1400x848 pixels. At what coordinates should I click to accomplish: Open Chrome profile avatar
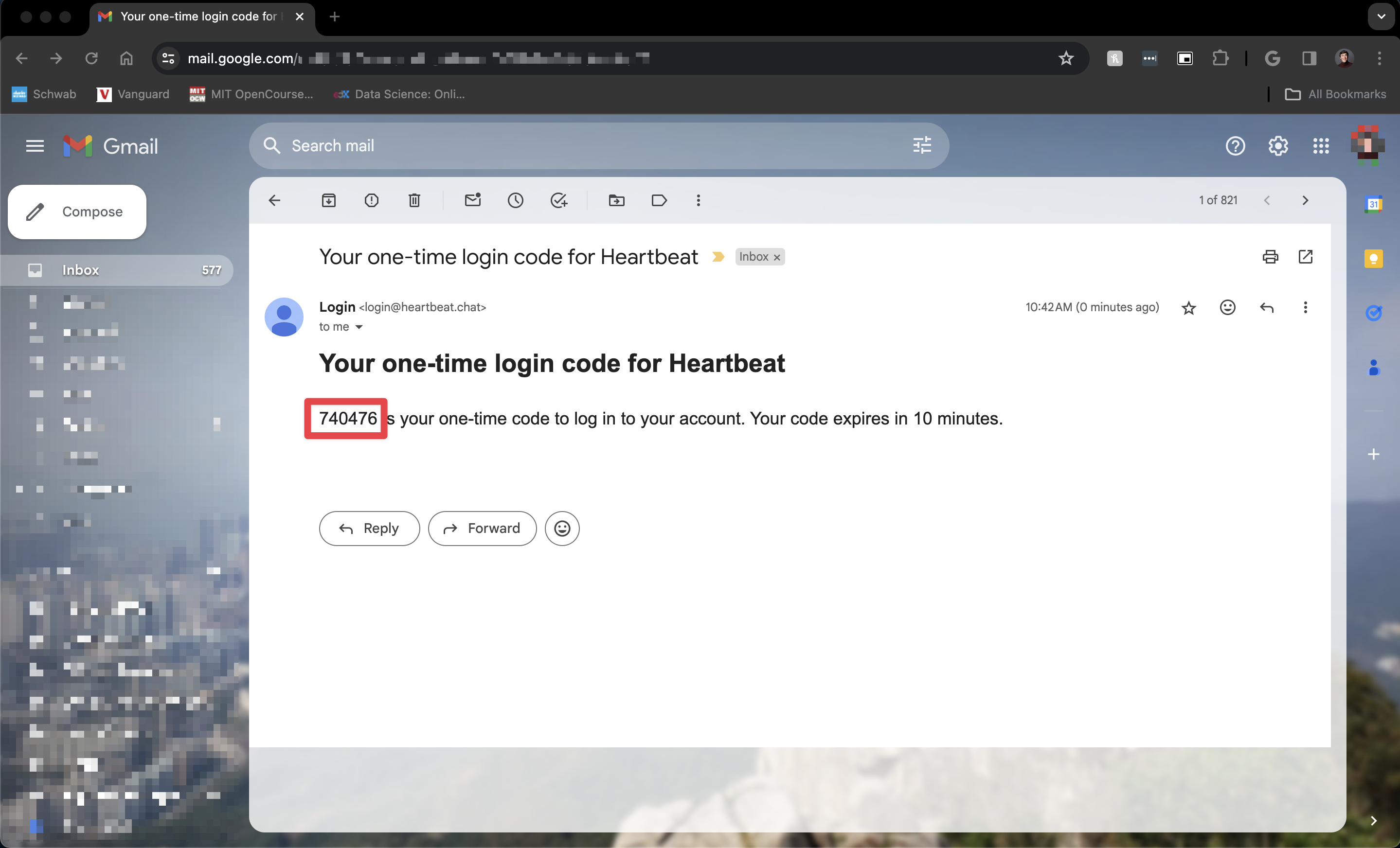(x=1345, y=58)
